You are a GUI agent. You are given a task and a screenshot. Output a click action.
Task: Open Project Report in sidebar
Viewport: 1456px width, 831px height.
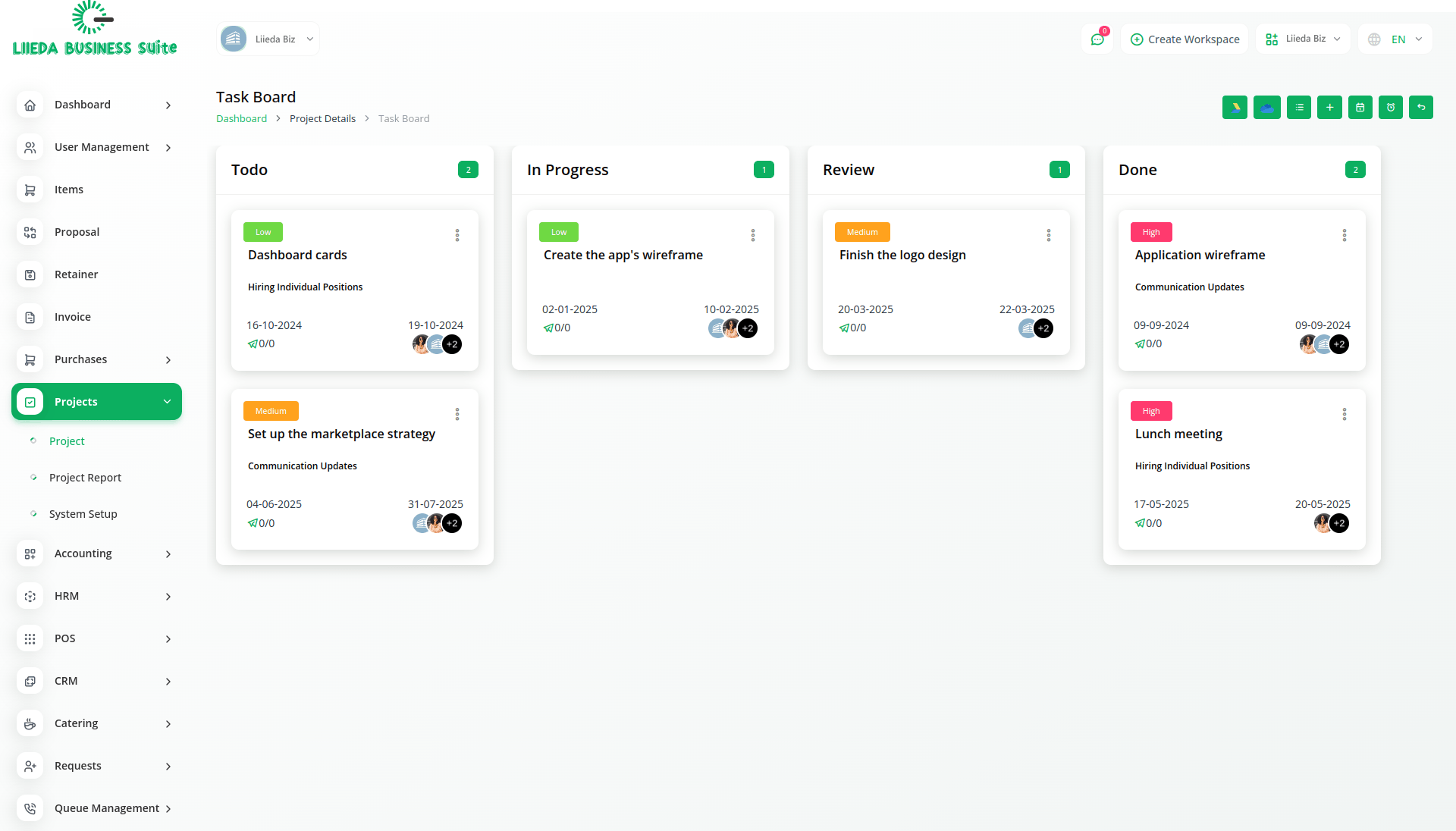(x=85, y=478)
